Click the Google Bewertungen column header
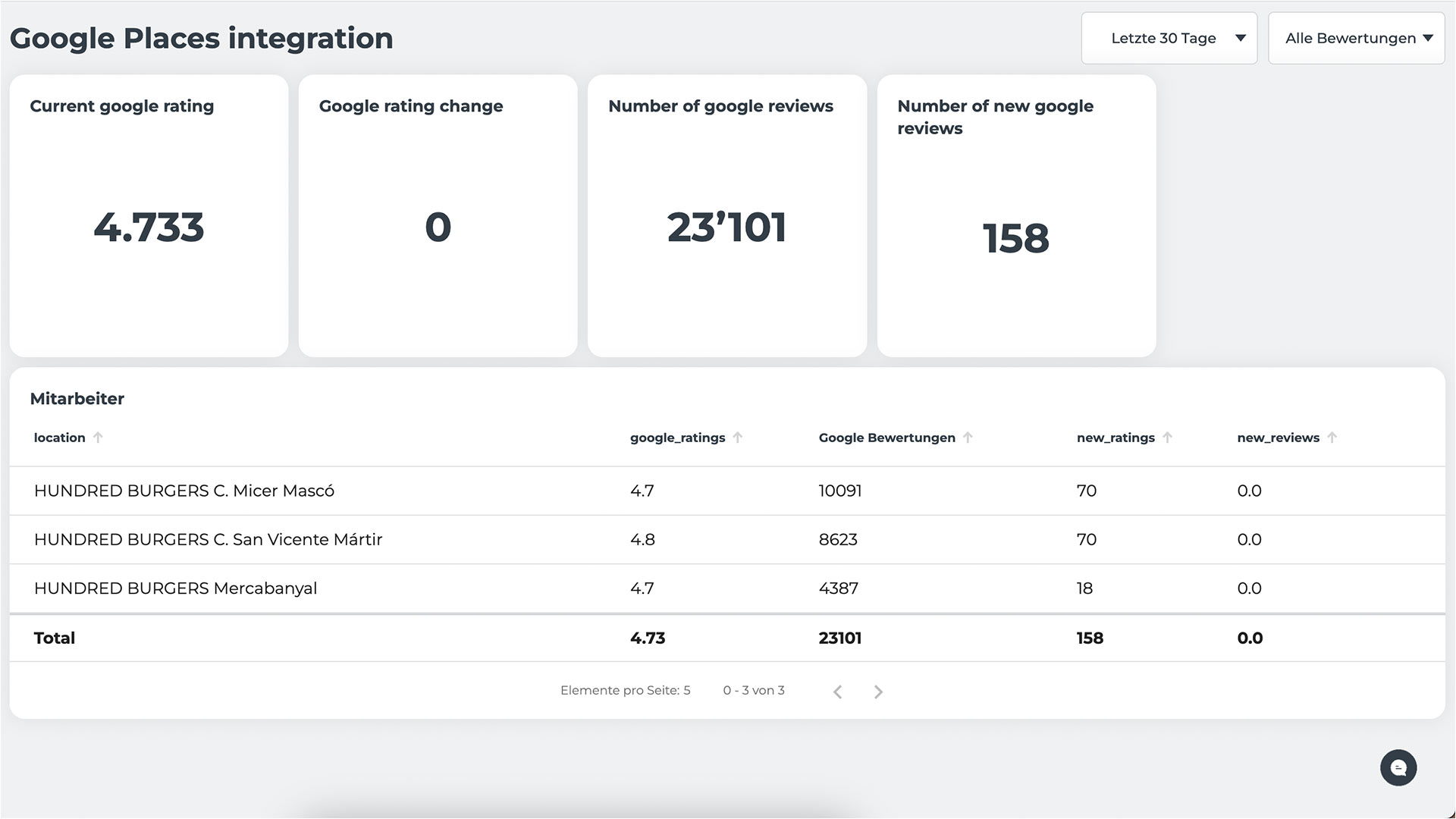Screen dimensions: 1456x819 click(x=886, y=438)
